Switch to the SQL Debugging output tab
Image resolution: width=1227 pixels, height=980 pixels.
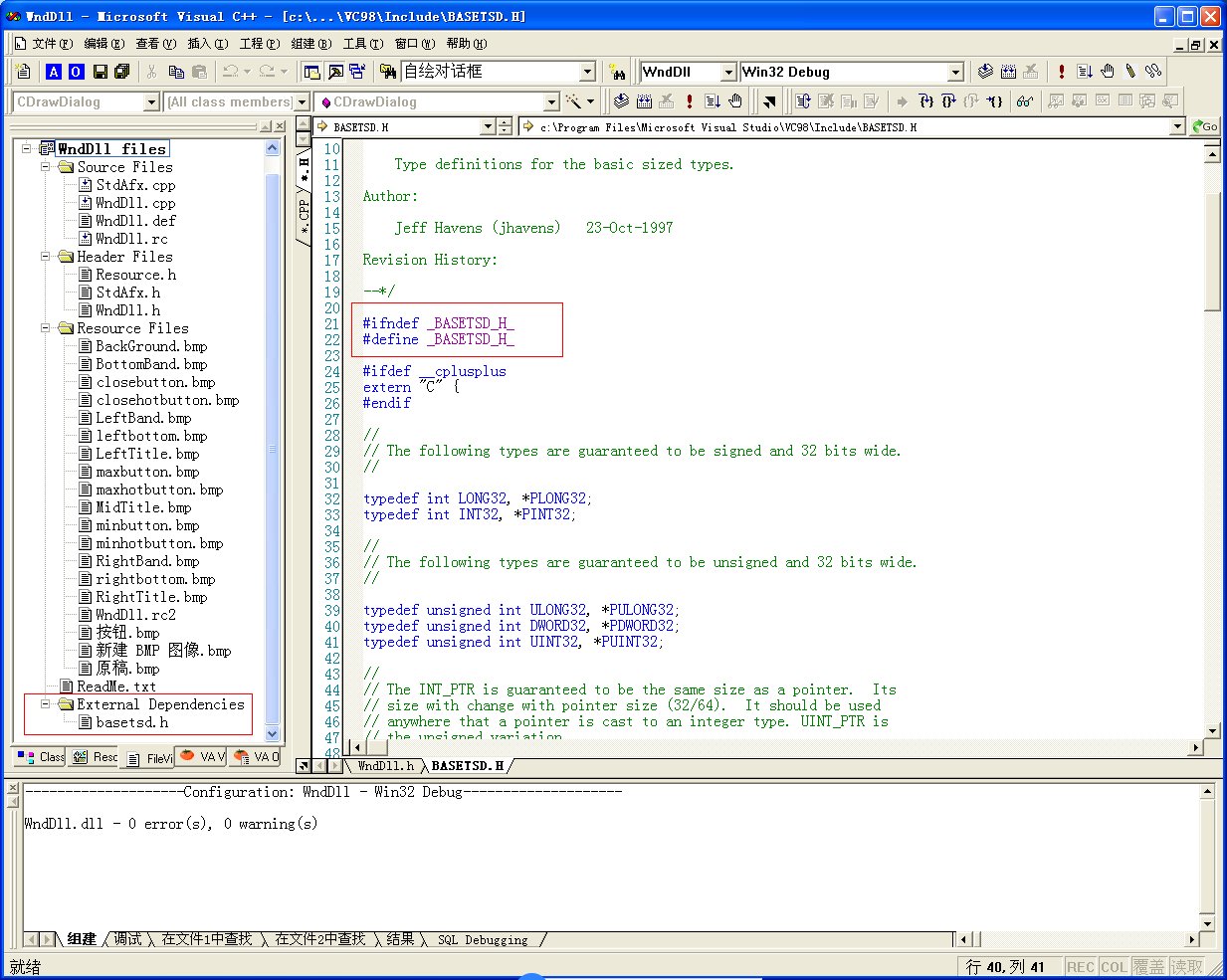483,939
